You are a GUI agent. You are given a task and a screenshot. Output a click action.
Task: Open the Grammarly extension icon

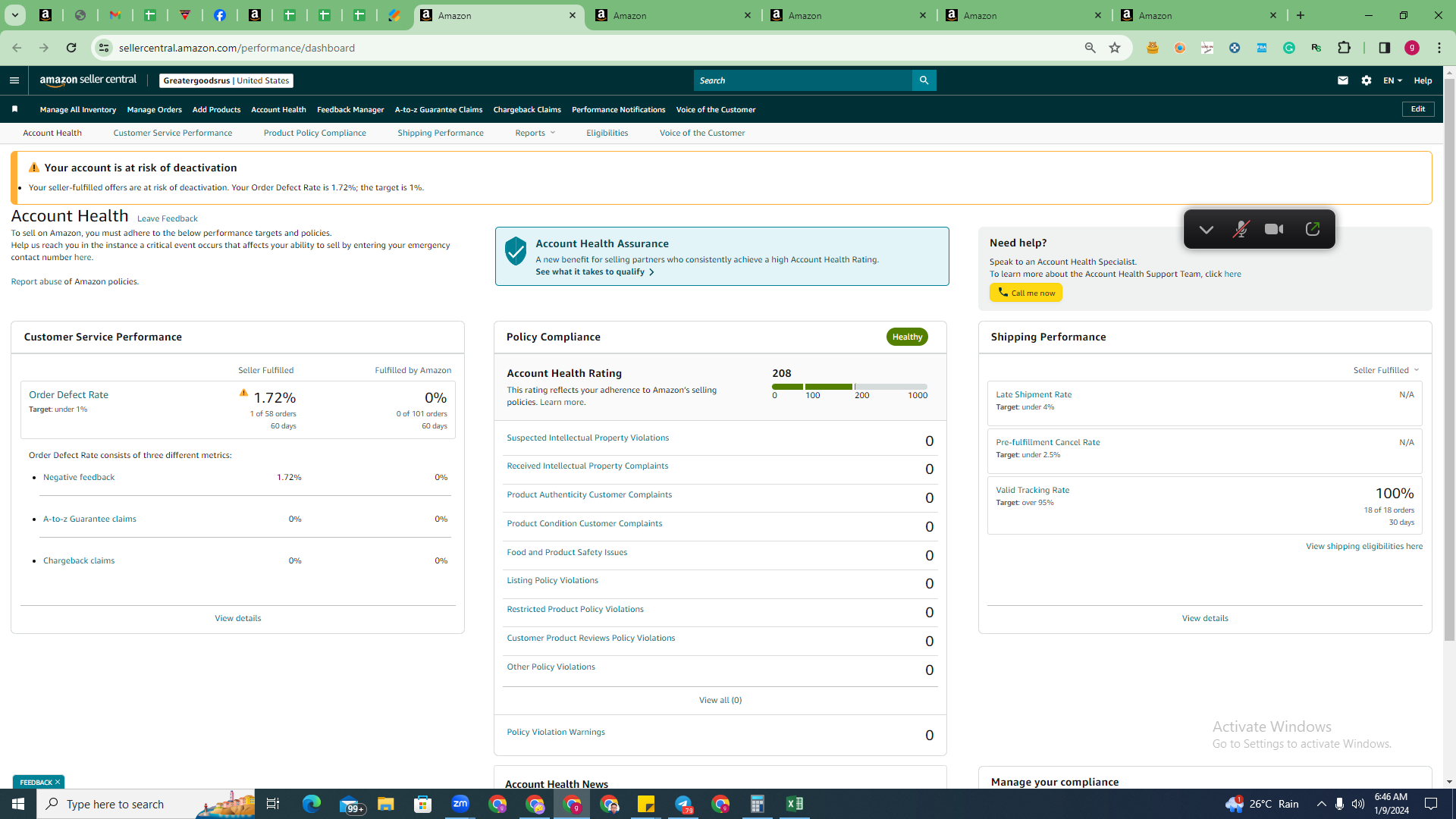[x=1289, y=48]
